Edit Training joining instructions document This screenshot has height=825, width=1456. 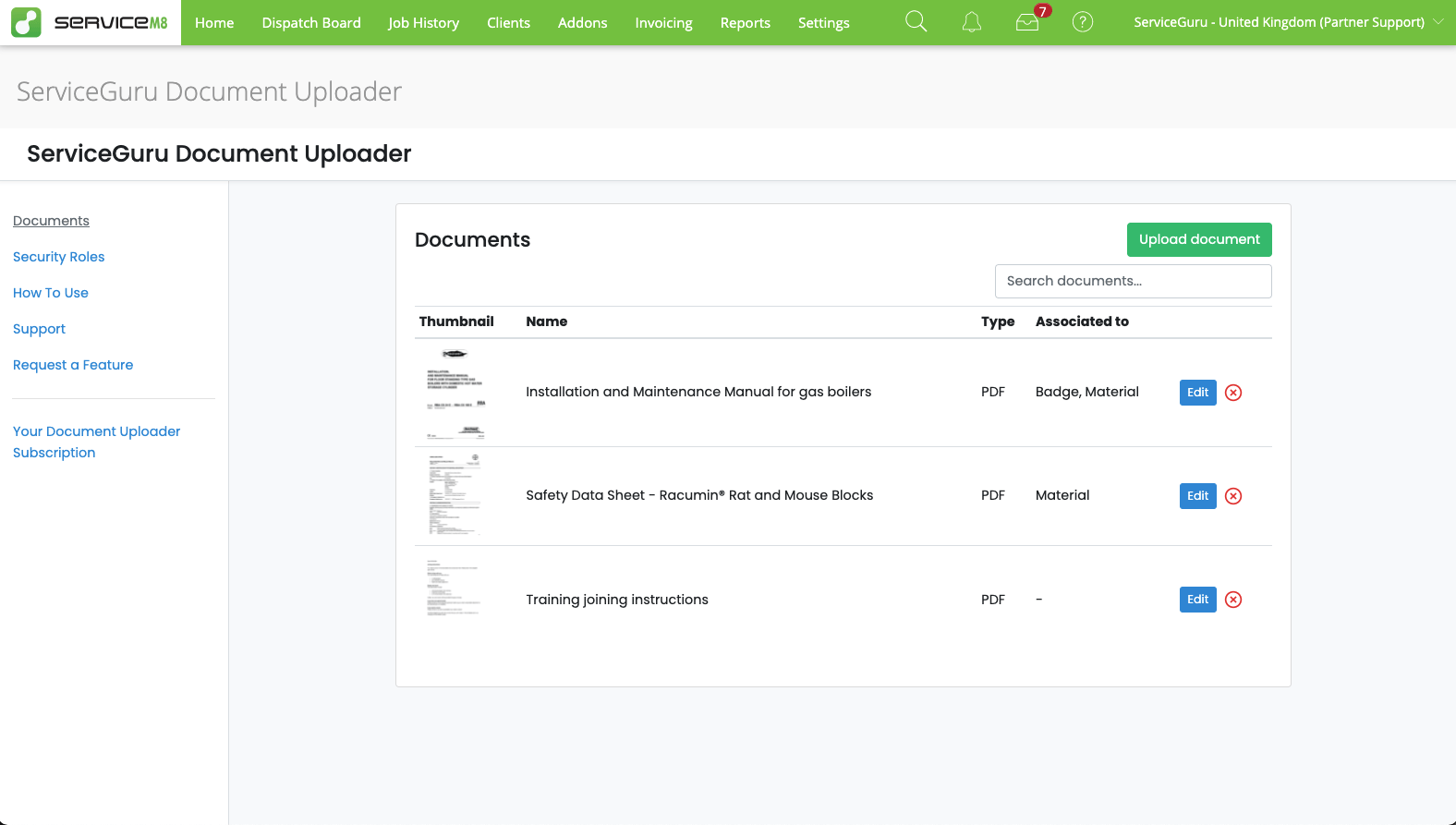pos(1198,600)
